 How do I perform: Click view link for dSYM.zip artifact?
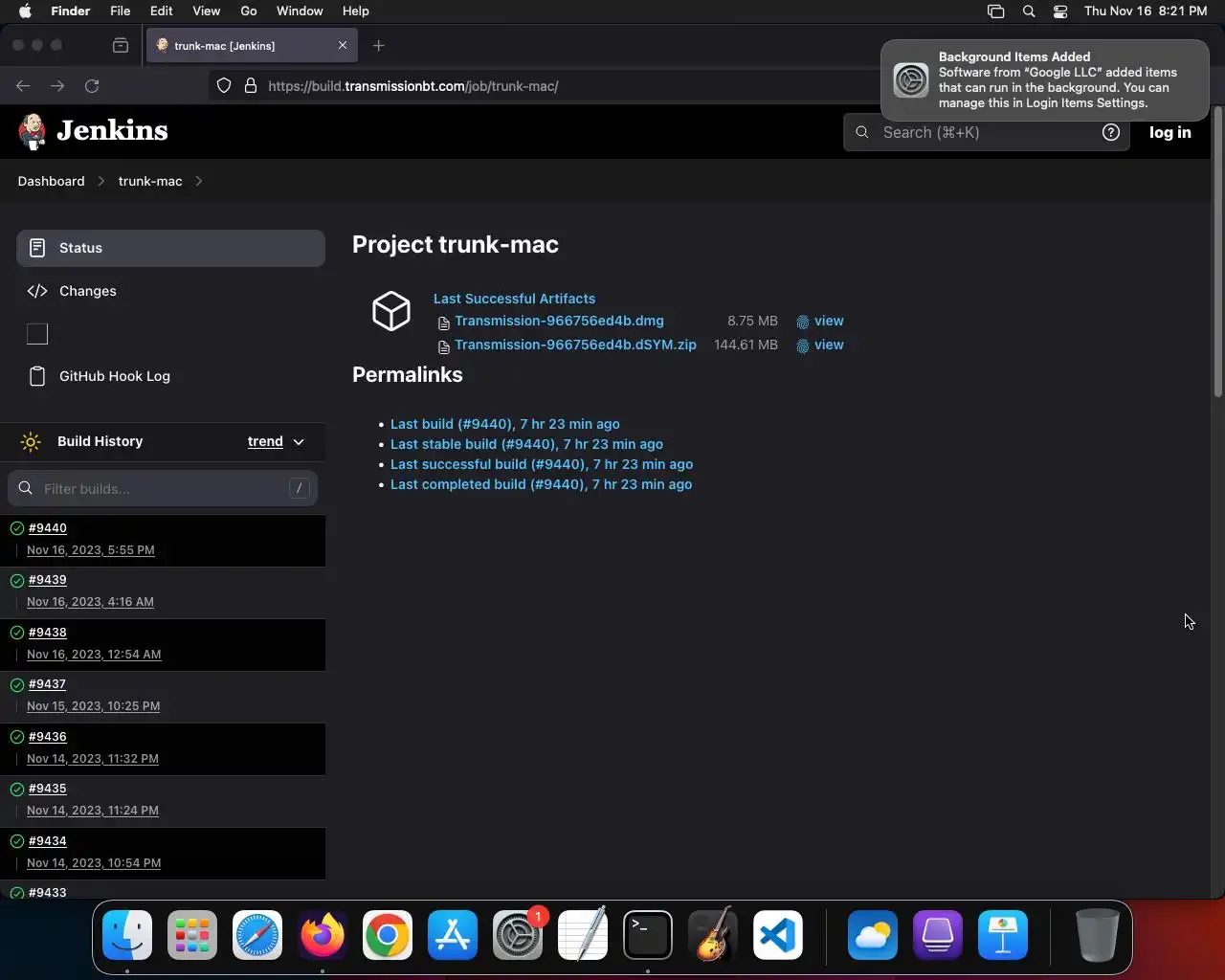point(829,345)
